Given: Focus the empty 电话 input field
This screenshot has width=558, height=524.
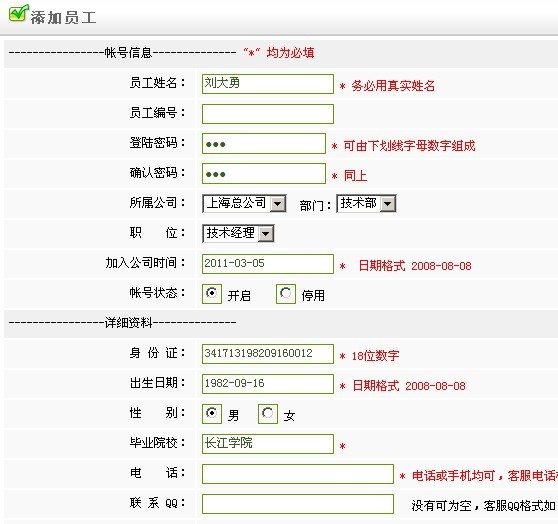Looking at the screenshot, I should 298,474.
